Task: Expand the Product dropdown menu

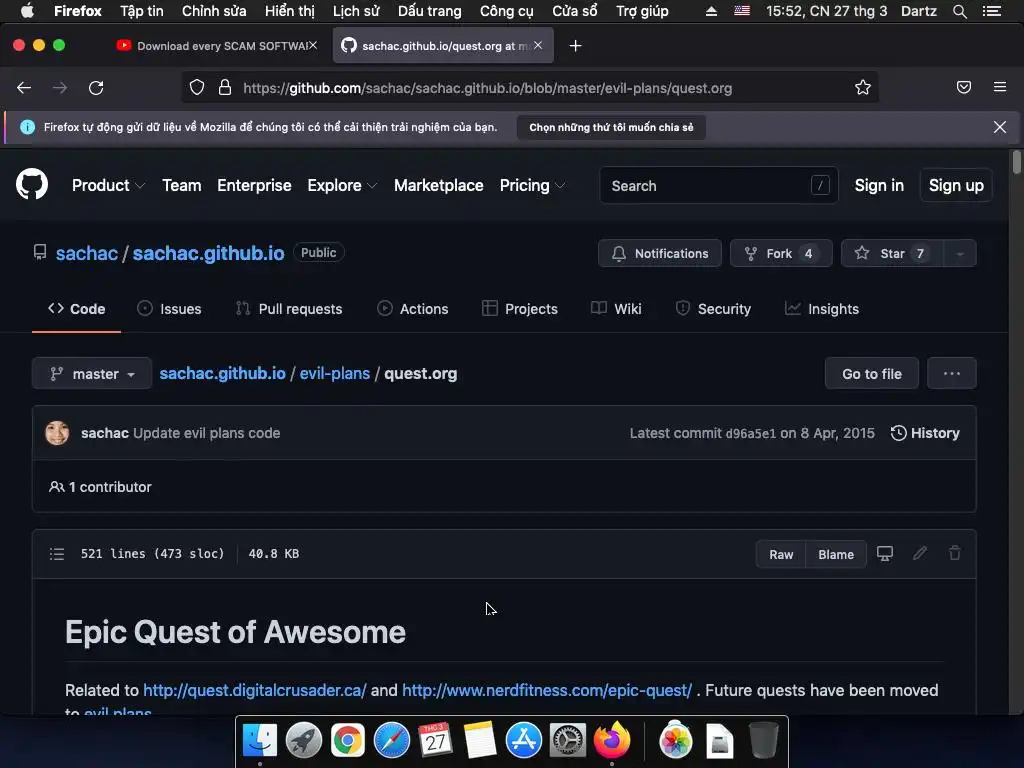Action: tap(108, 185)
